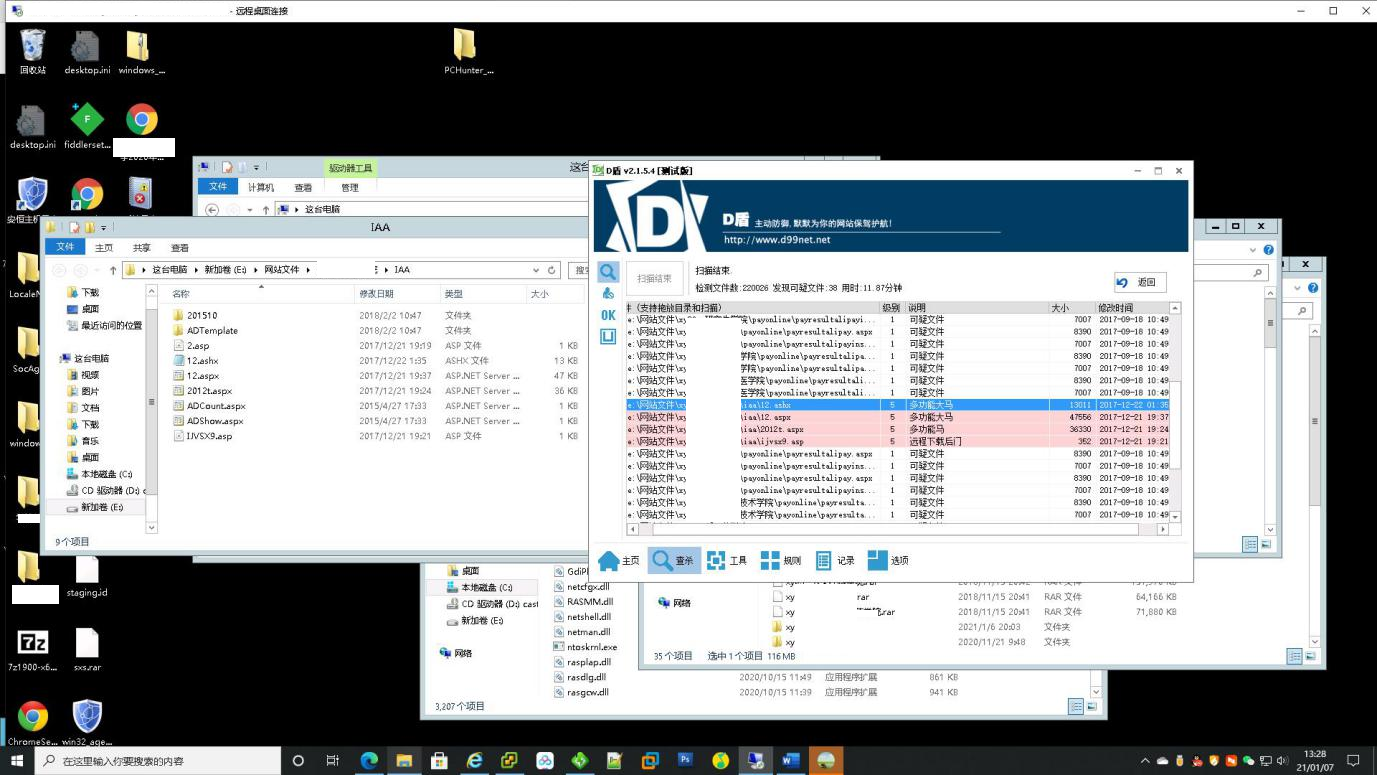Select the 12.ashx file in IAA folder

[202, 361]
